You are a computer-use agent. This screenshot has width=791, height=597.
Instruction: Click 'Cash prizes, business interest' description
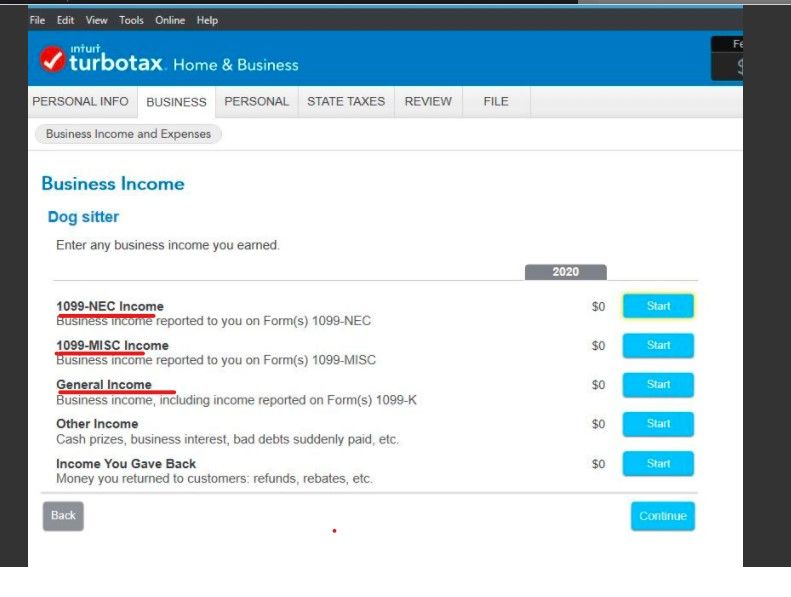point(227,440)
